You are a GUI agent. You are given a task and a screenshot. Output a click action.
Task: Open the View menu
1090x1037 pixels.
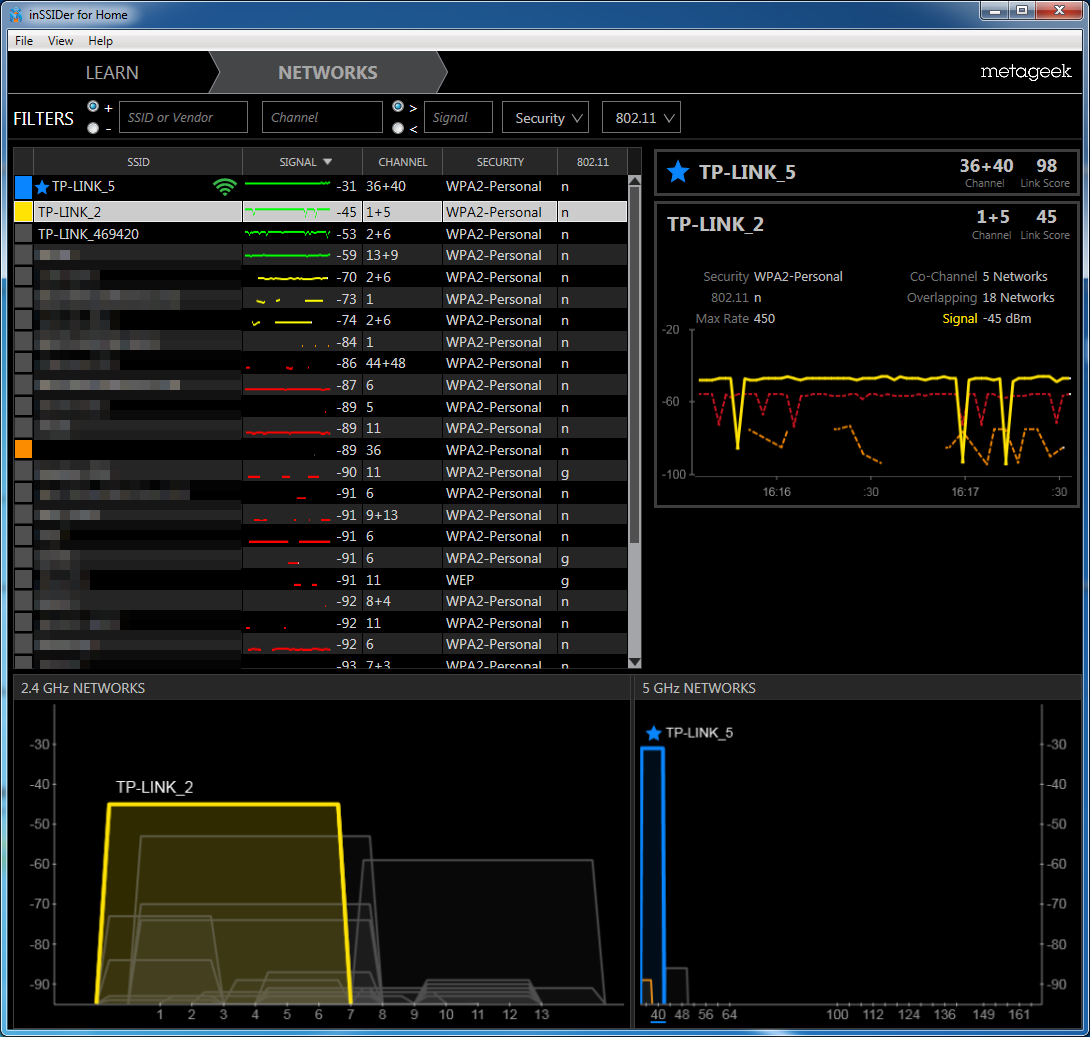(x=60, y=40)
